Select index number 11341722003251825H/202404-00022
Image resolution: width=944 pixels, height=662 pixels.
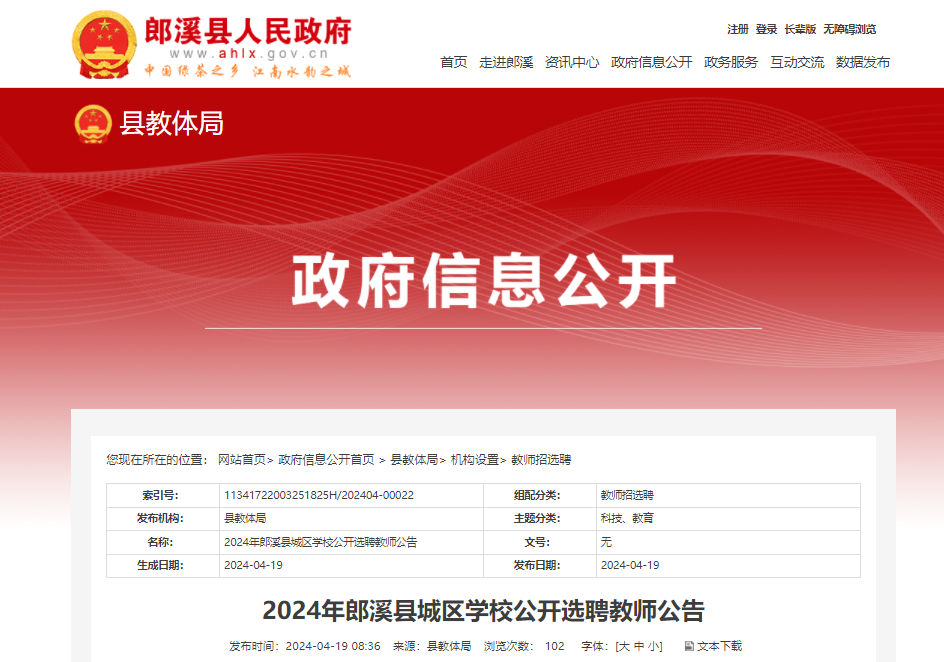(319, 495)
